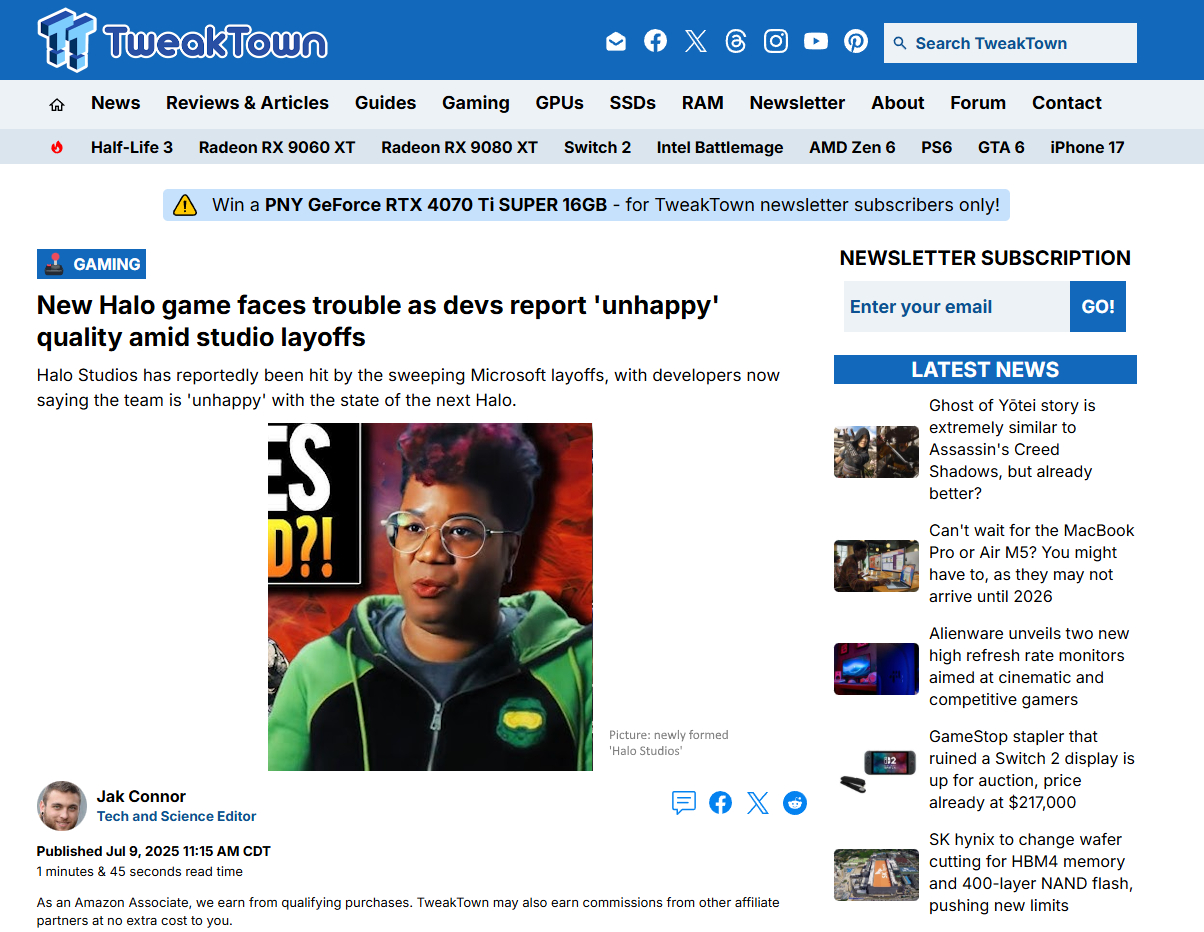
Task: Click the home icon in navigation bar
Action: [57, 104]
